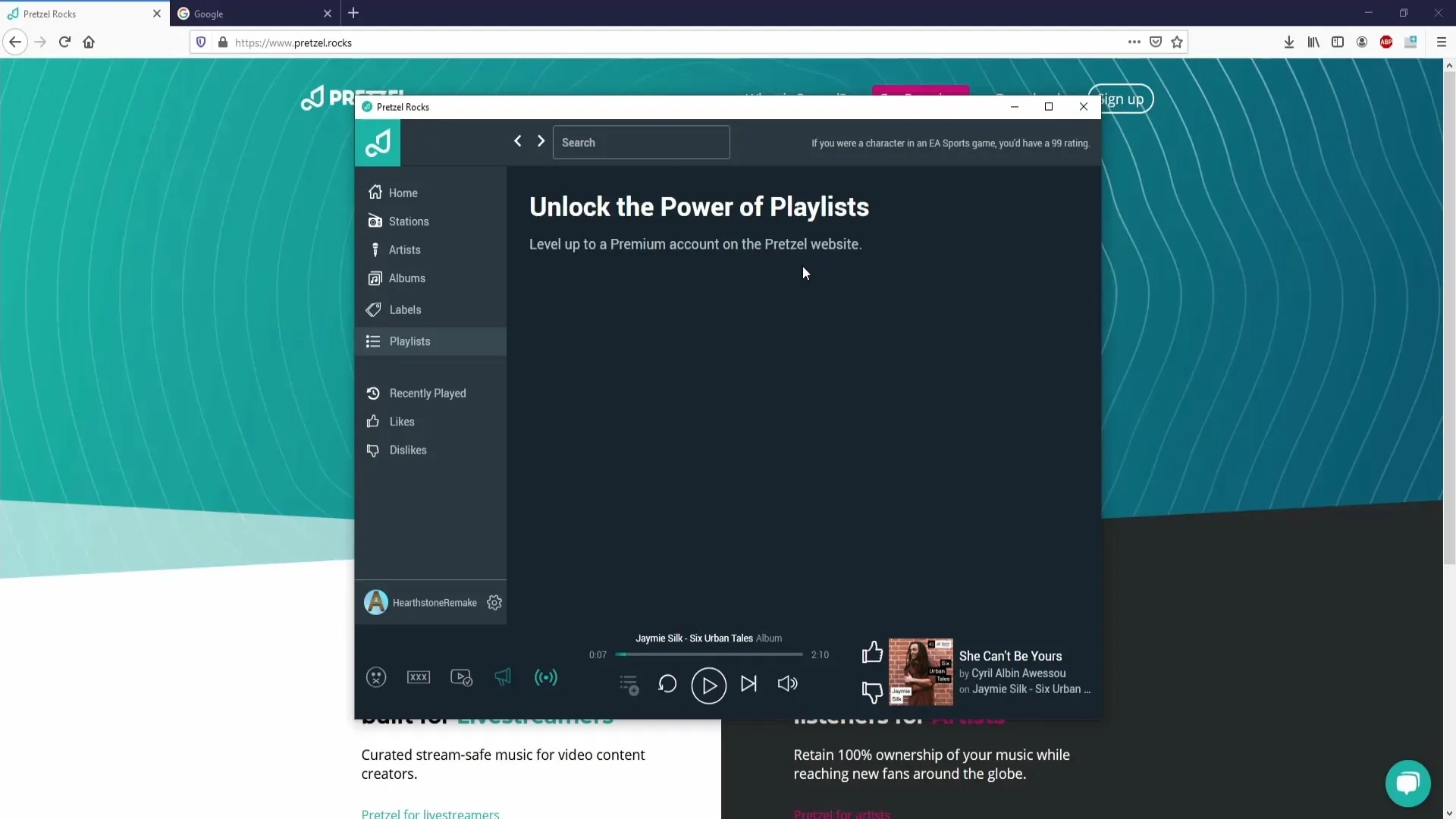
Task: Click the volume speaker icon
Action: click(x=788, y=684)
